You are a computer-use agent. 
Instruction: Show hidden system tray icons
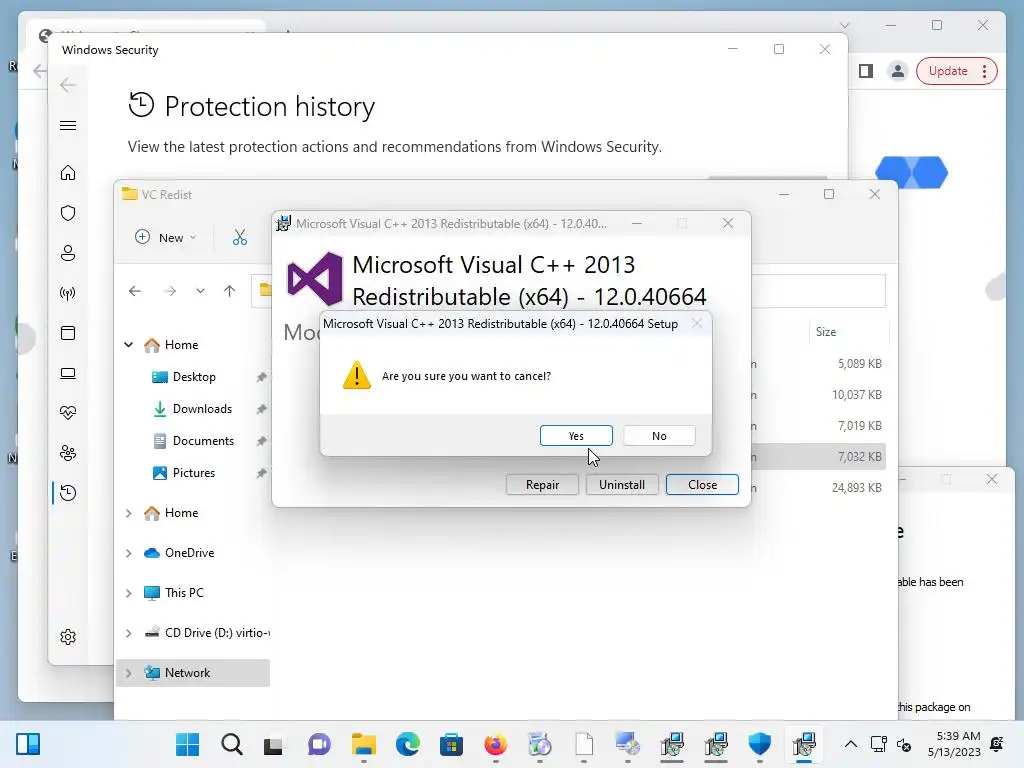850,744
